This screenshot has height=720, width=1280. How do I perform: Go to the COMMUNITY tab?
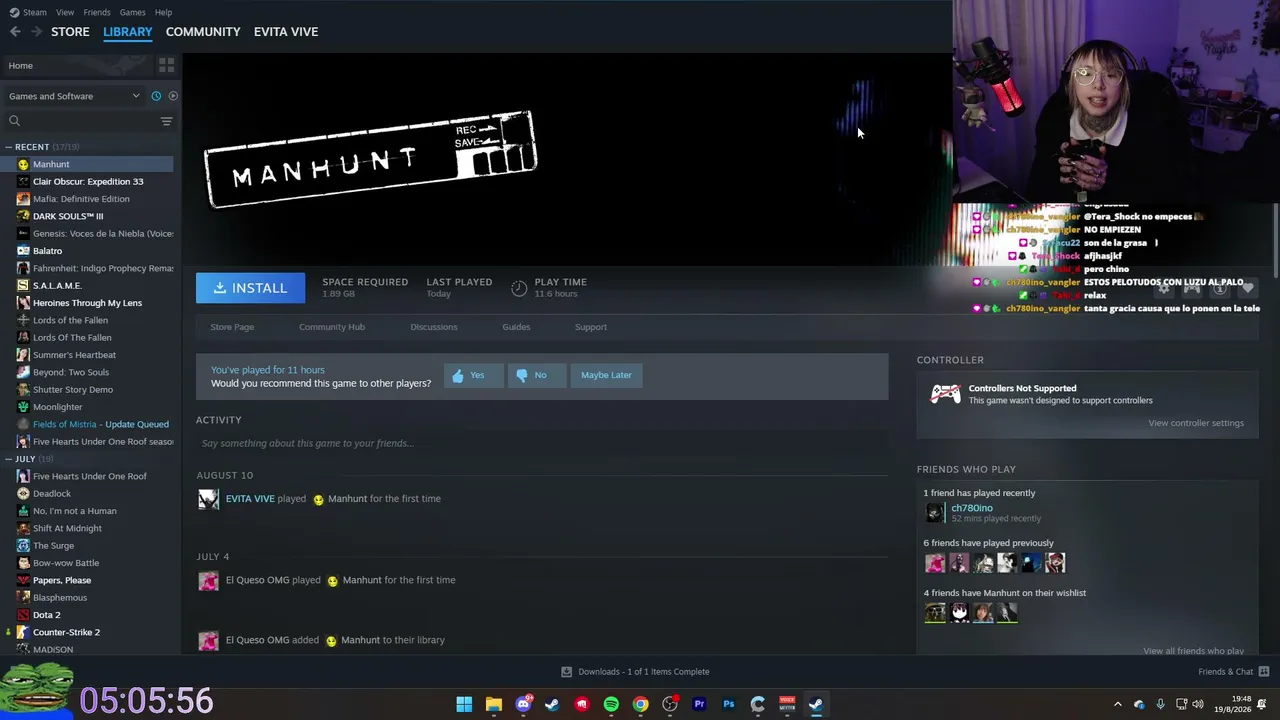203,32
